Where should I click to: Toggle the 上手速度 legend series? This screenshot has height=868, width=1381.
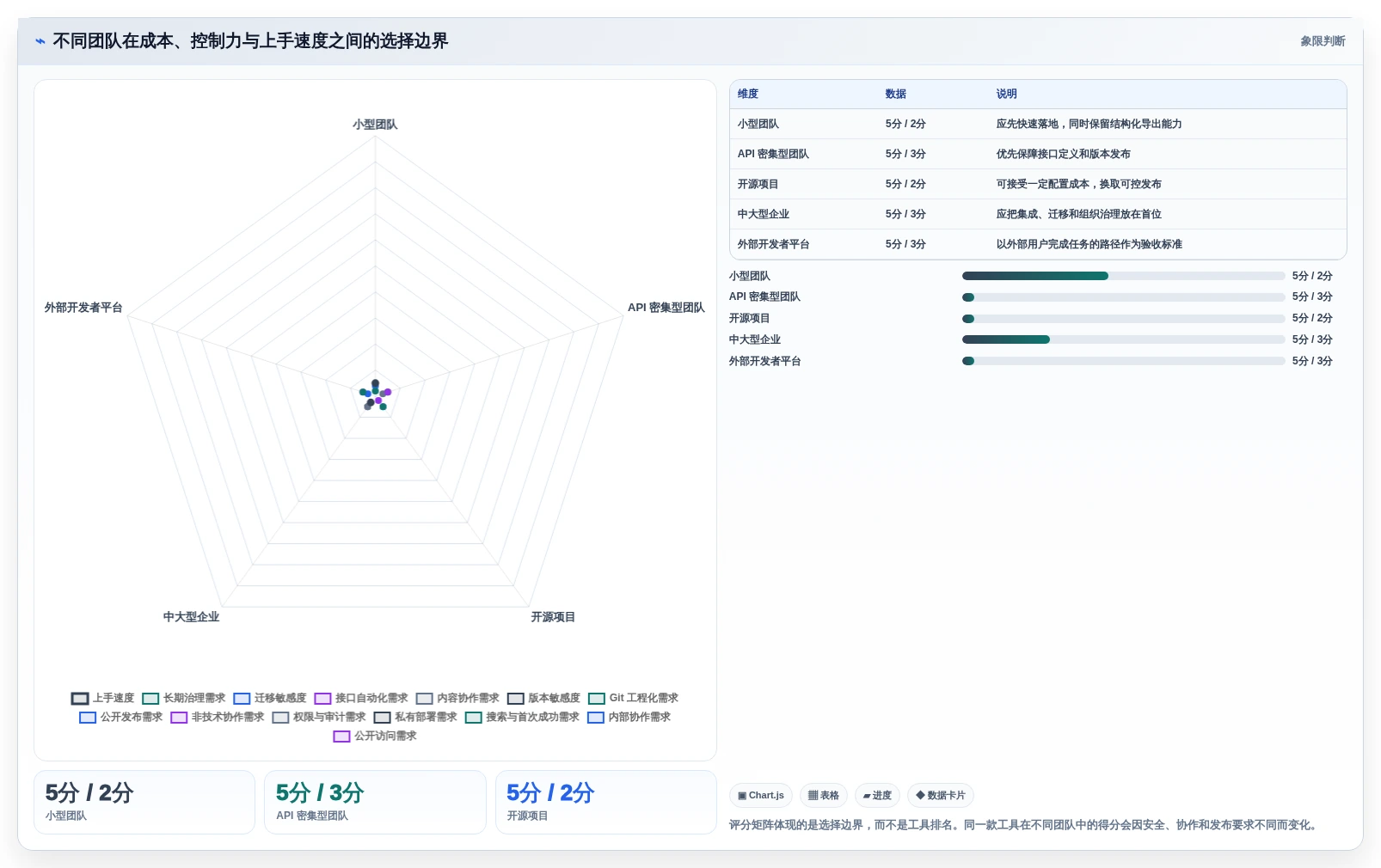[103, 698]
